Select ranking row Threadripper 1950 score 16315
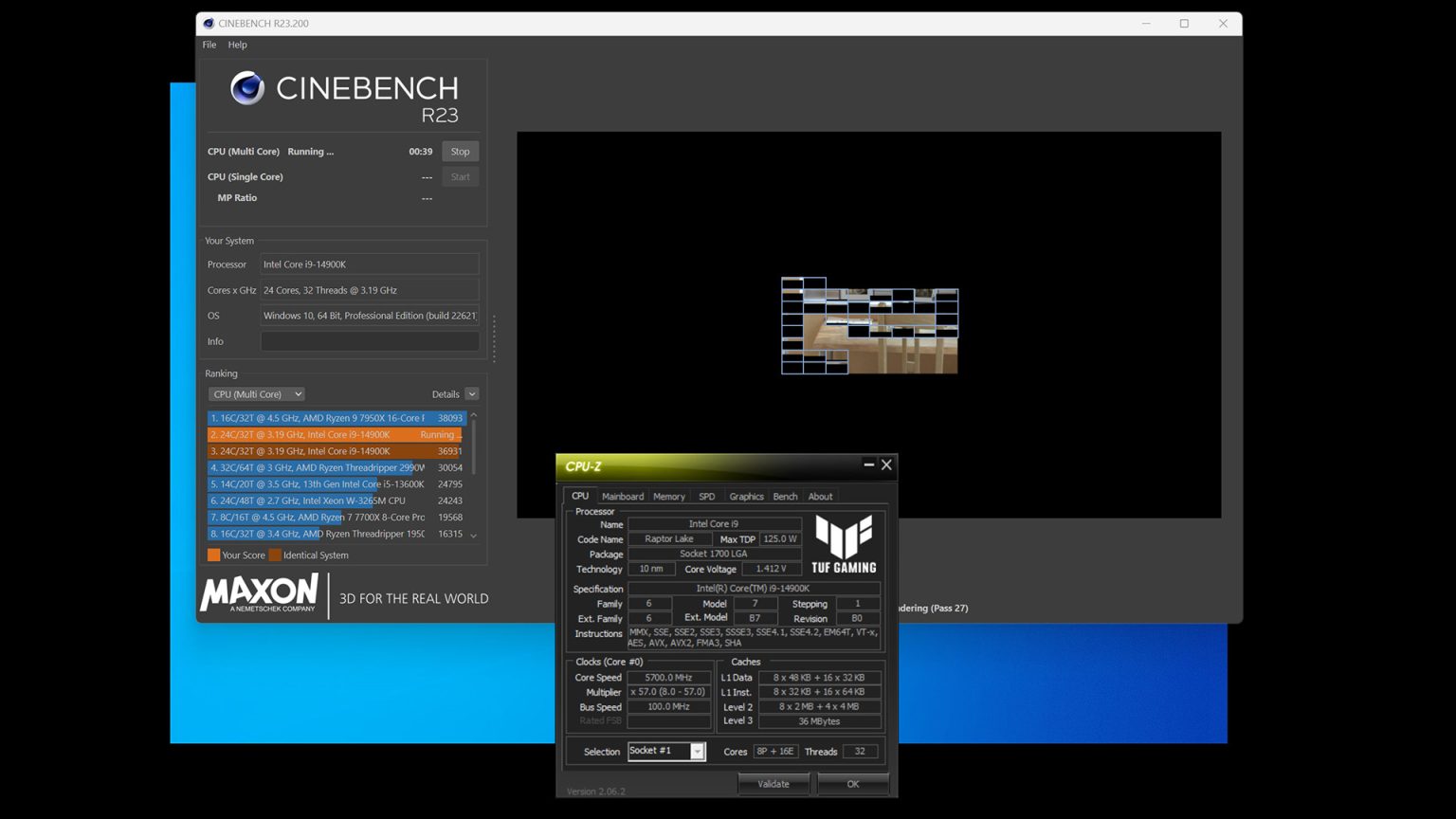 tap(336, 534)
